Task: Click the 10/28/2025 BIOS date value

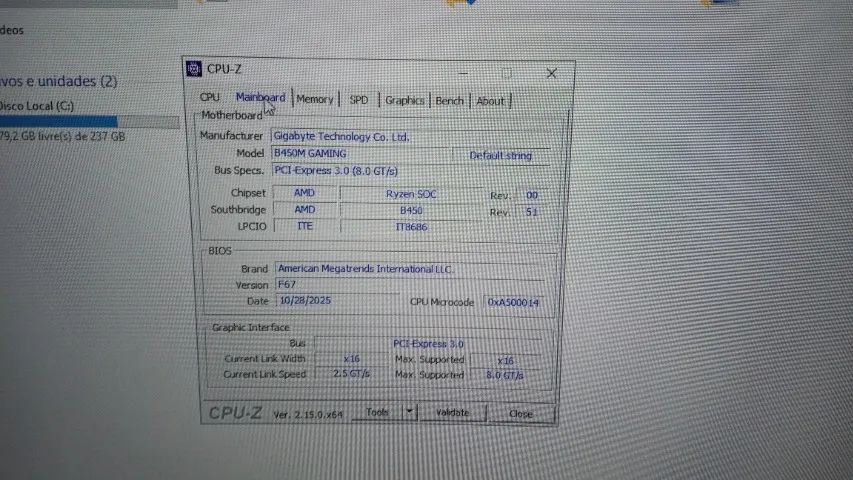Action: (337, 300)
